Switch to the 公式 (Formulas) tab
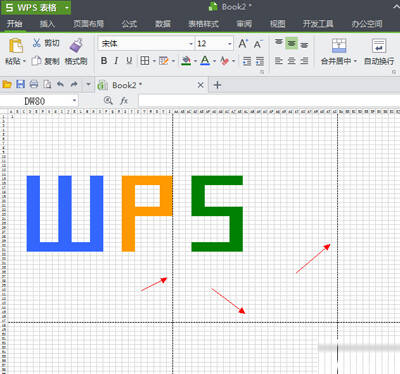Viewport: 400px width, 374px height. tap(129, 24)
